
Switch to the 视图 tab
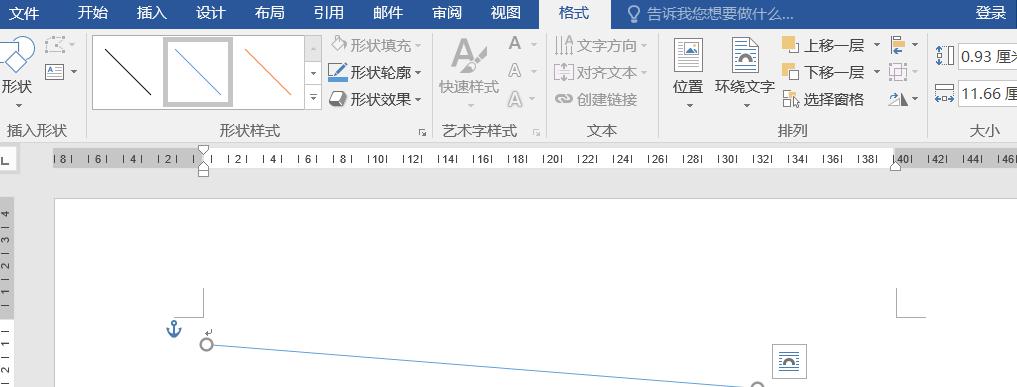506,13
